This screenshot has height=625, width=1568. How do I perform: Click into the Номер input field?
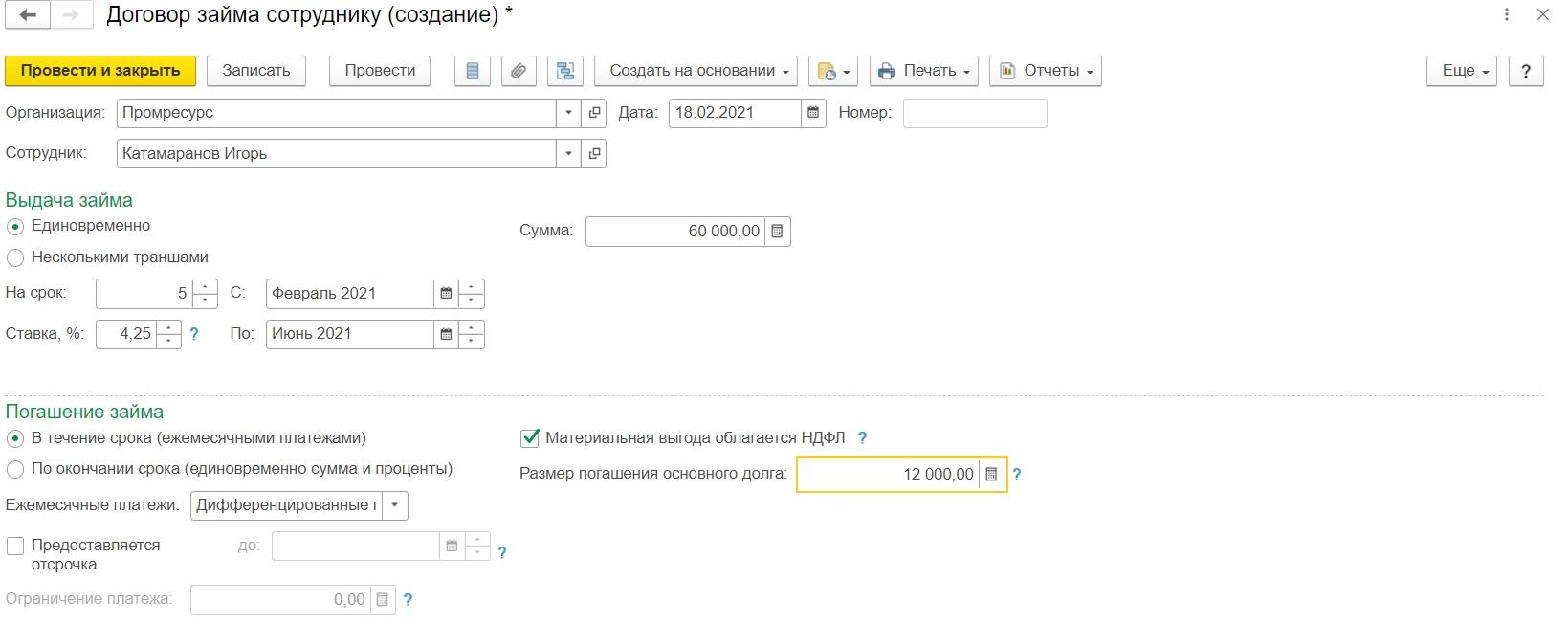click(974, 113)
